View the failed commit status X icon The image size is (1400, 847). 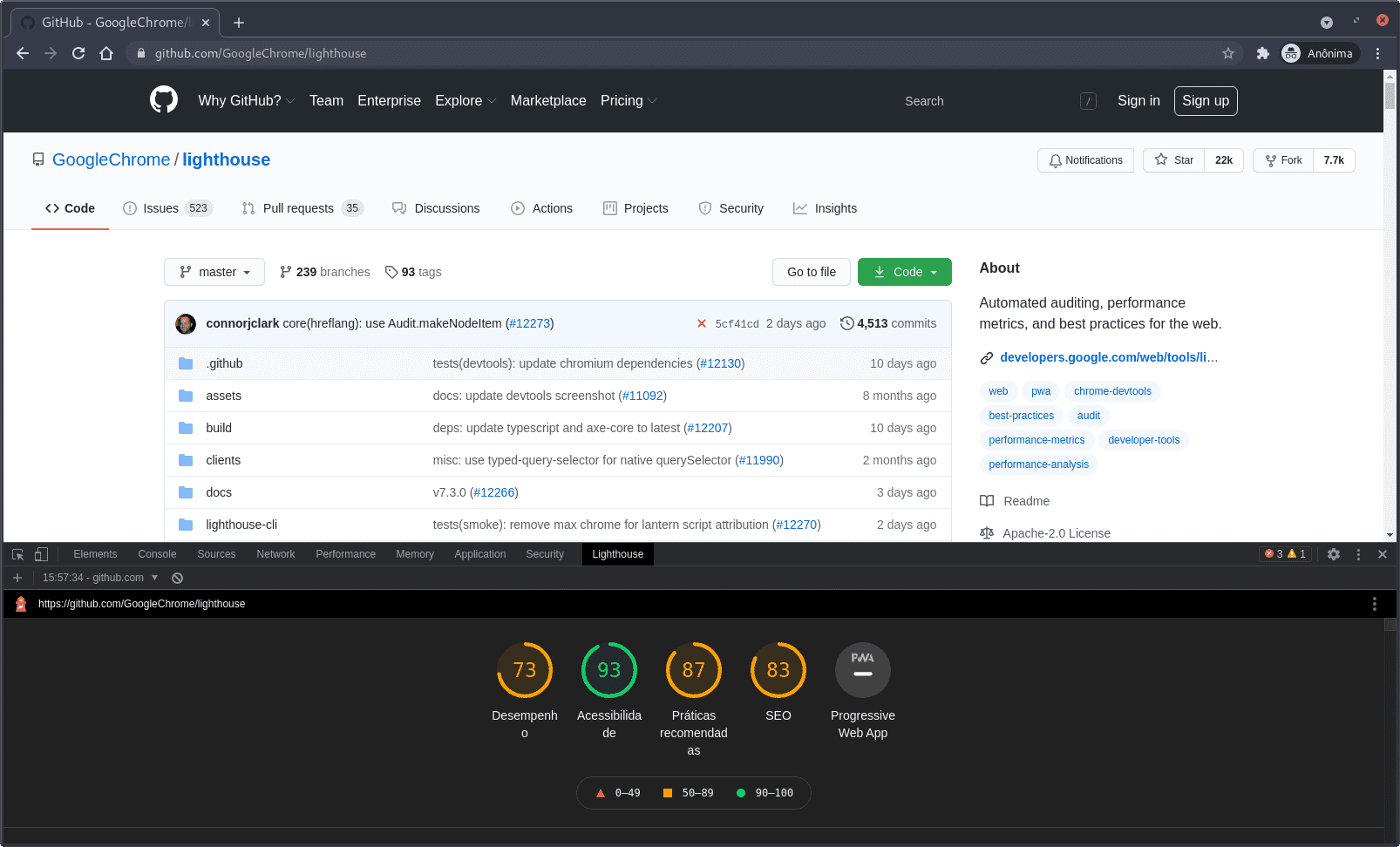tap(702, 323)
